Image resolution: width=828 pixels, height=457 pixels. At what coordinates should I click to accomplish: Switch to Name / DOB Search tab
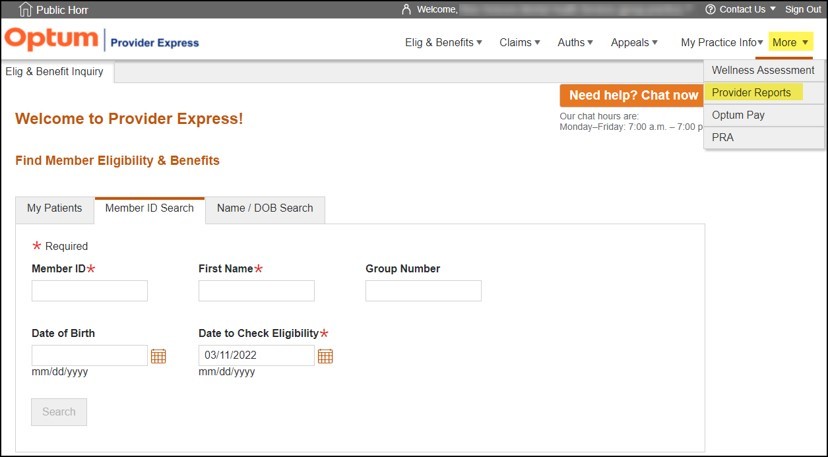point(265,209)
